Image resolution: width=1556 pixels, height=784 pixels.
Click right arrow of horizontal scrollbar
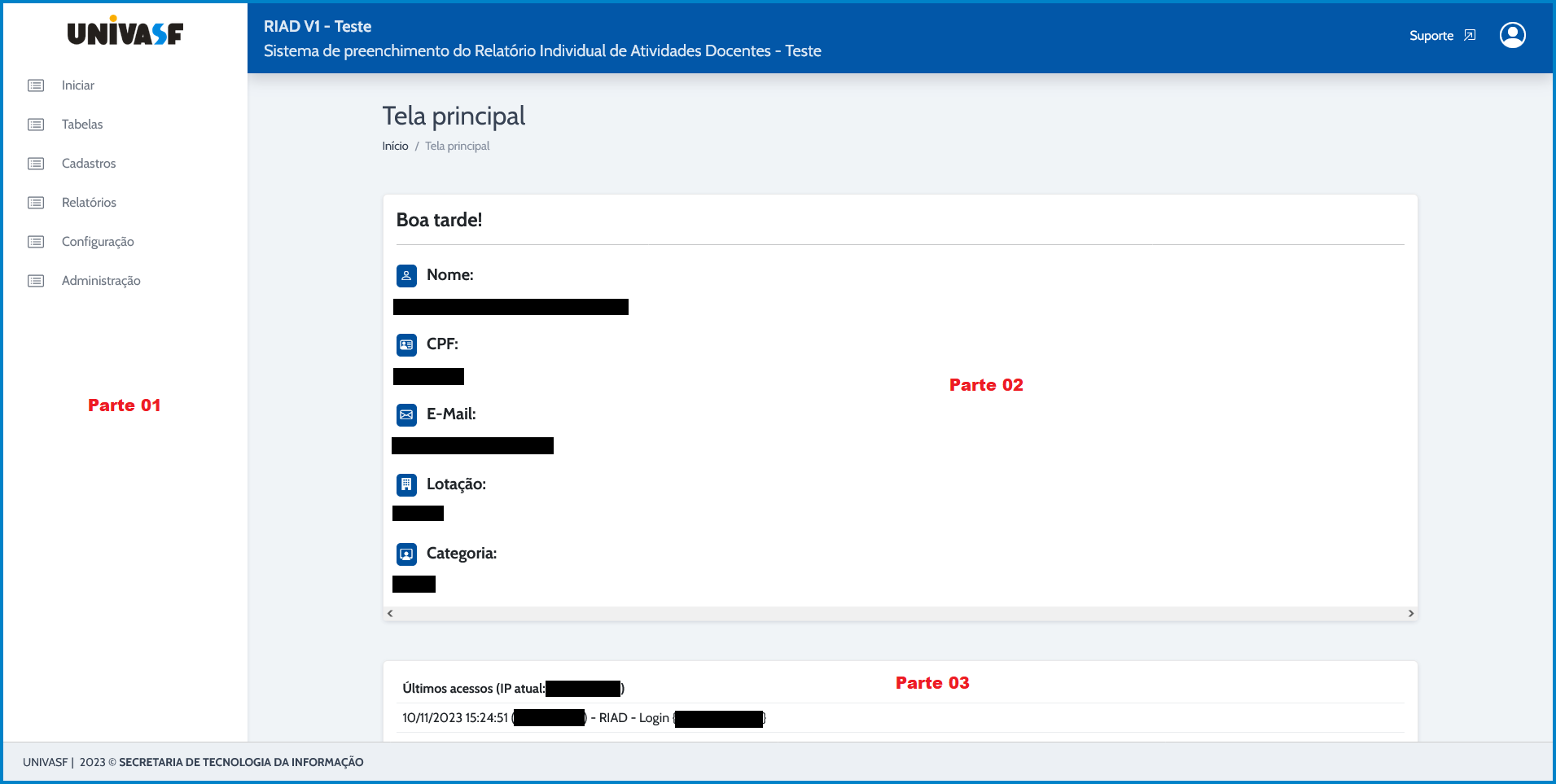1411,613
